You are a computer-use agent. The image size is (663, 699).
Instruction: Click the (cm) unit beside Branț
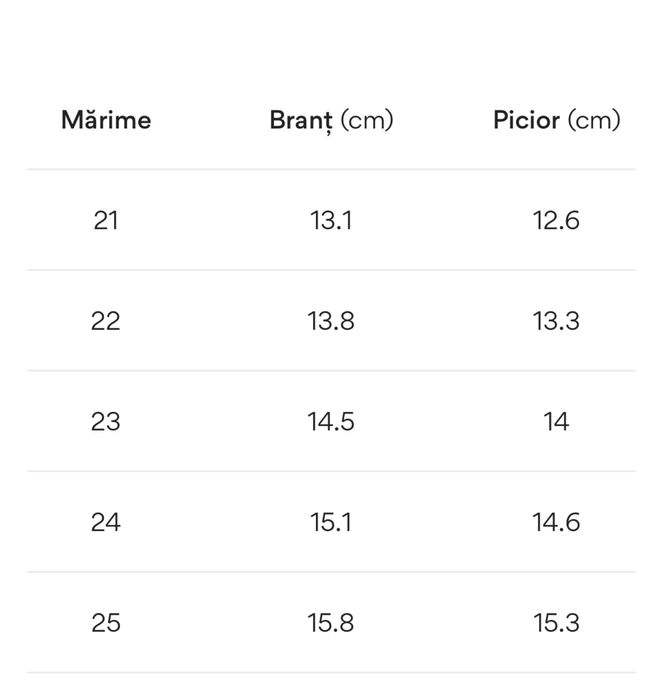click(367, 121)
